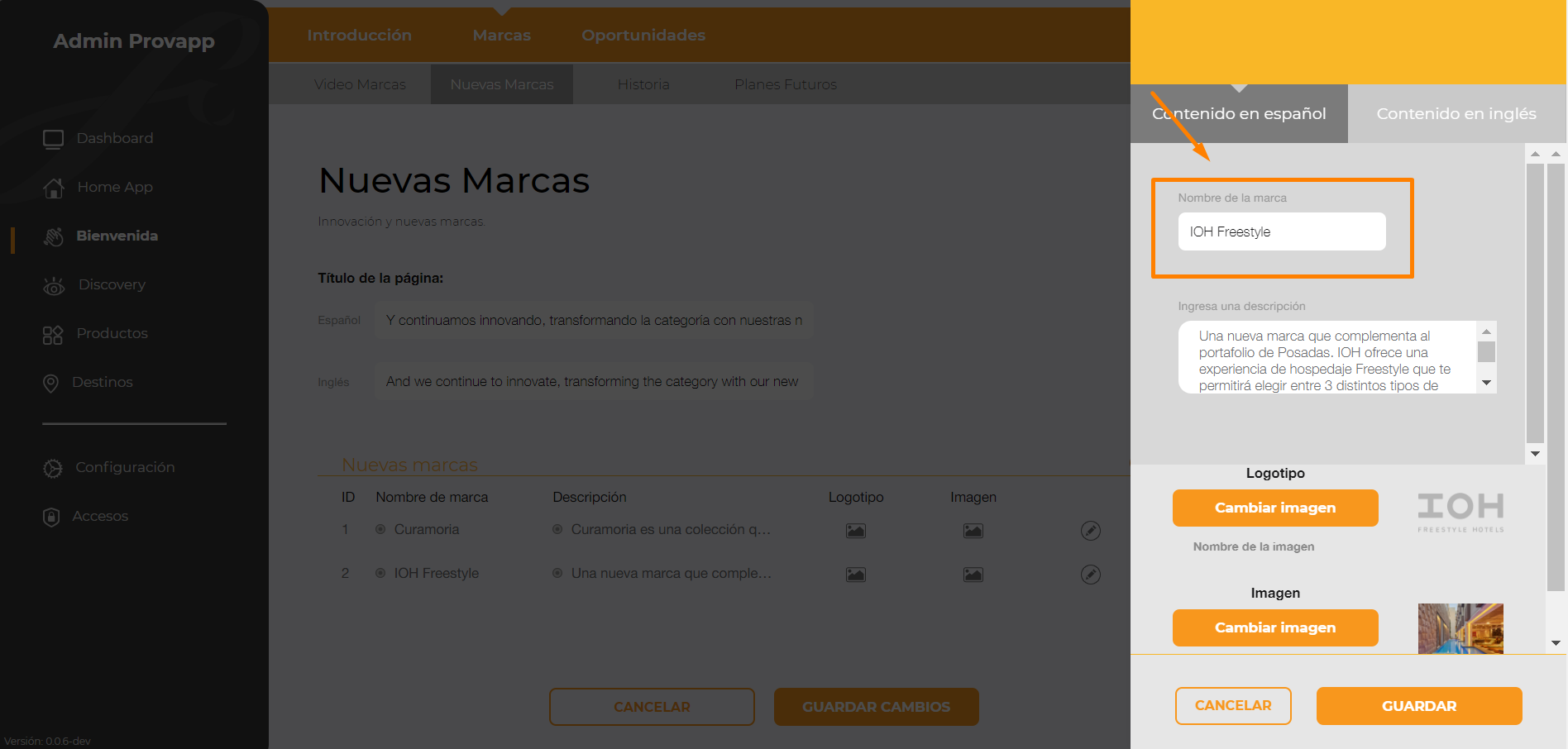The width and height of the screenshot is (1568, 749).
Task: Click the Admin Provapp title
Action: click(x=134, y=41)
